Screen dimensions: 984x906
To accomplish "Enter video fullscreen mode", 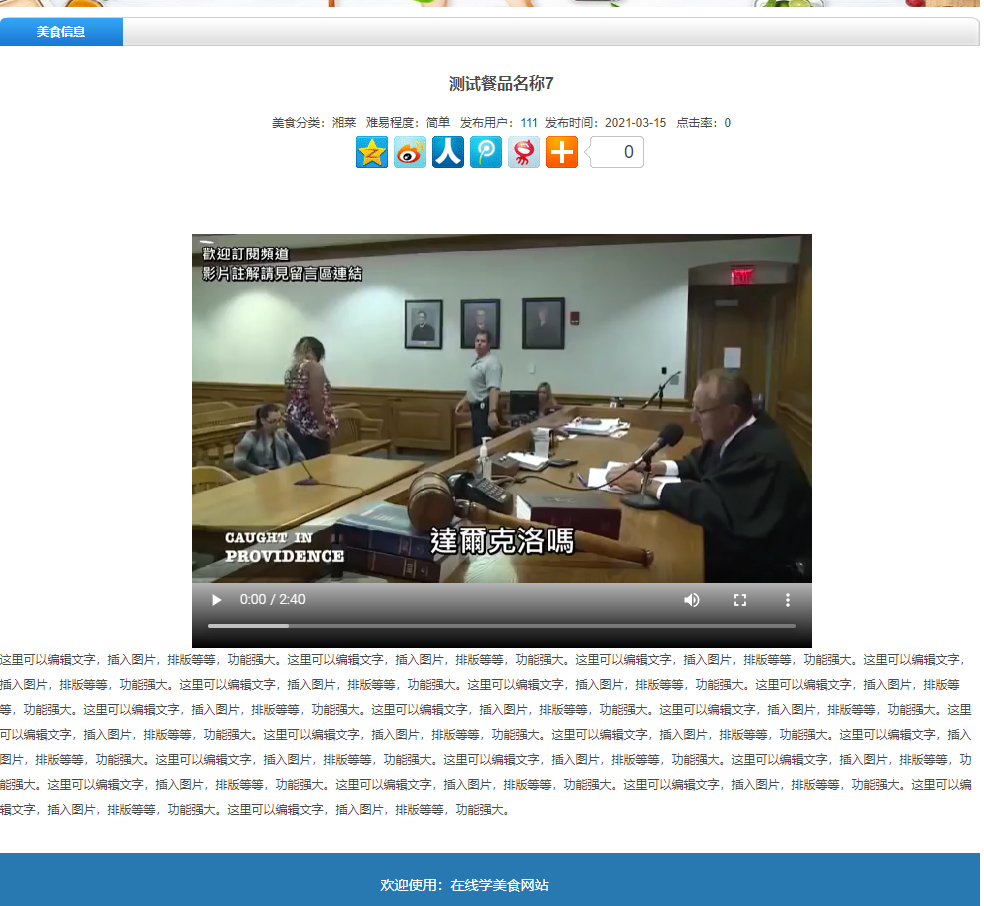I will click(x=740, y=600).
